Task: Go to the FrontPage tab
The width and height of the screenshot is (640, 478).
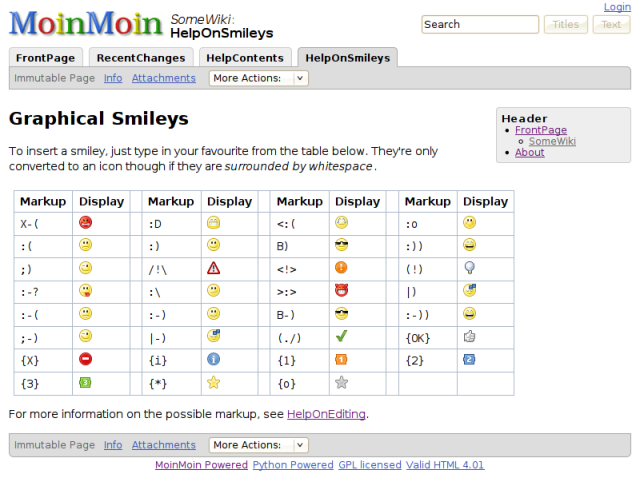Action: (45, 58)
